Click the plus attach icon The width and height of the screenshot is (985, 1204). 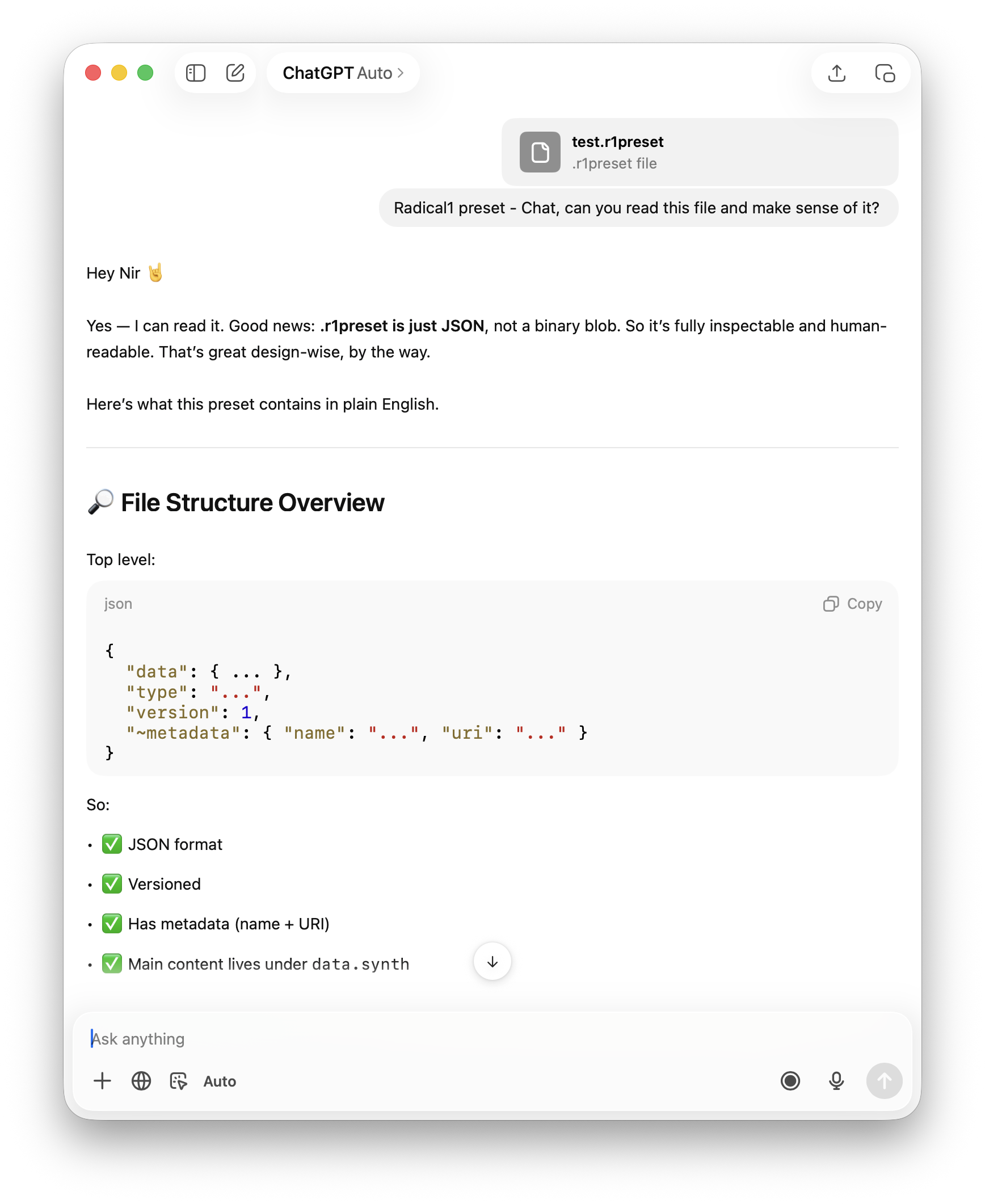102,1081
